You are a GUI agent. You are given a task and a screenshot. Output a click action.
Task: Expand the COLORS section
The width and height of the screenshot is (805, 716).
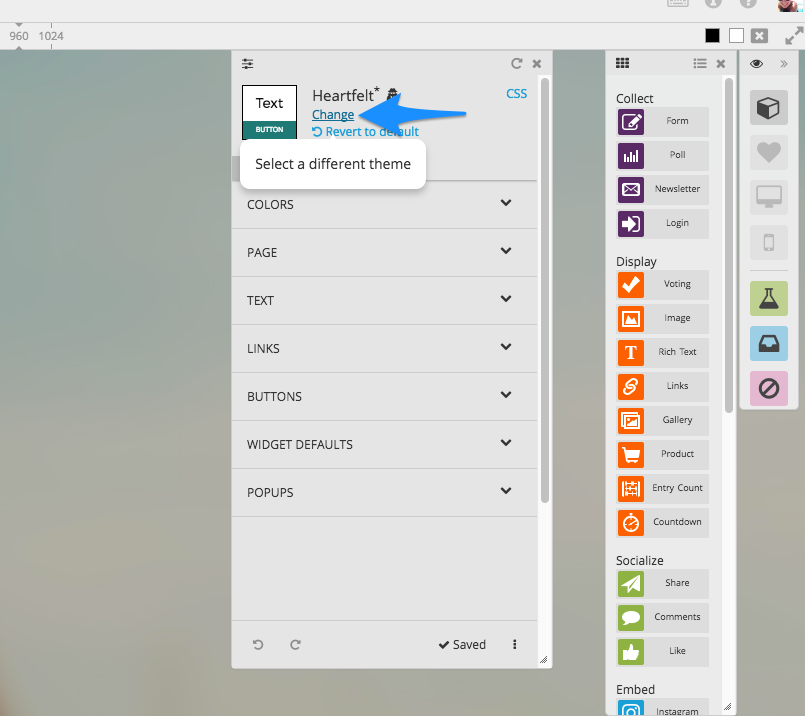coord(384,204)
